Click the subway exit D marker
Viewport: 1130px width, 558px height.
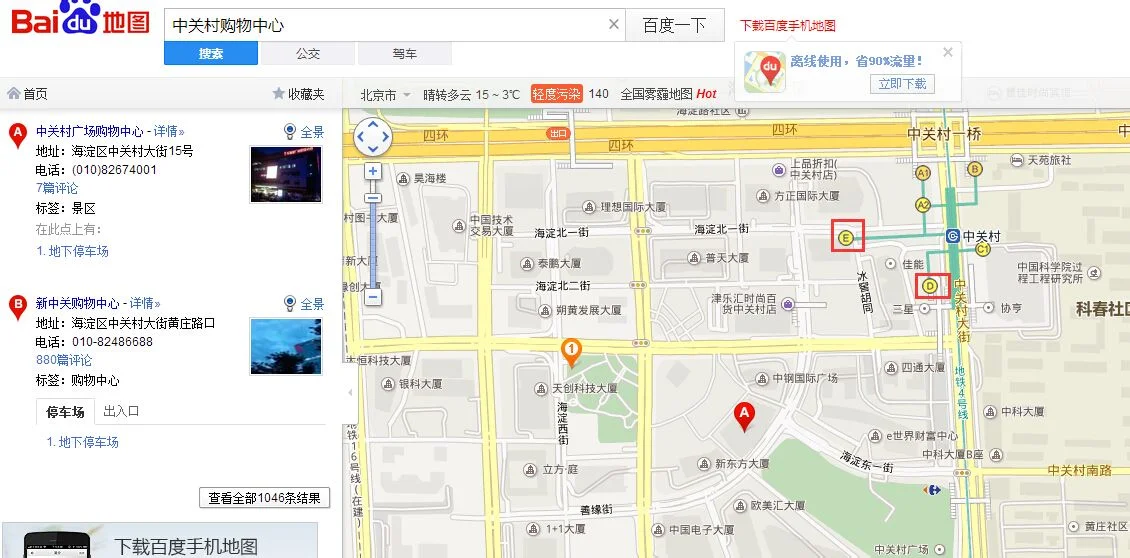click(930, 286)
